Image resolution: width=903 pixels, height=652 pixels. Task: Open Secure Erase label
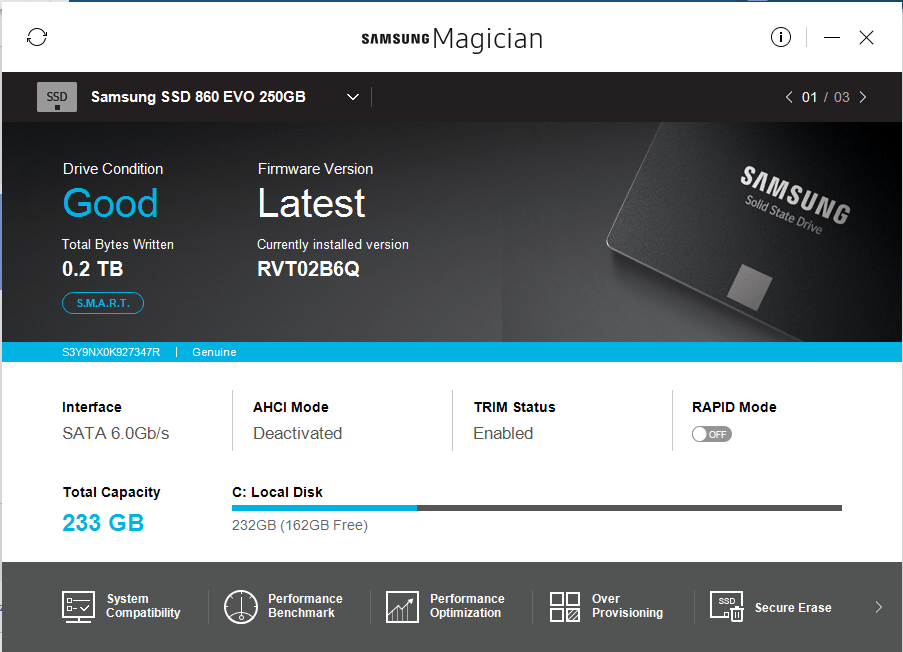point(793,608)
